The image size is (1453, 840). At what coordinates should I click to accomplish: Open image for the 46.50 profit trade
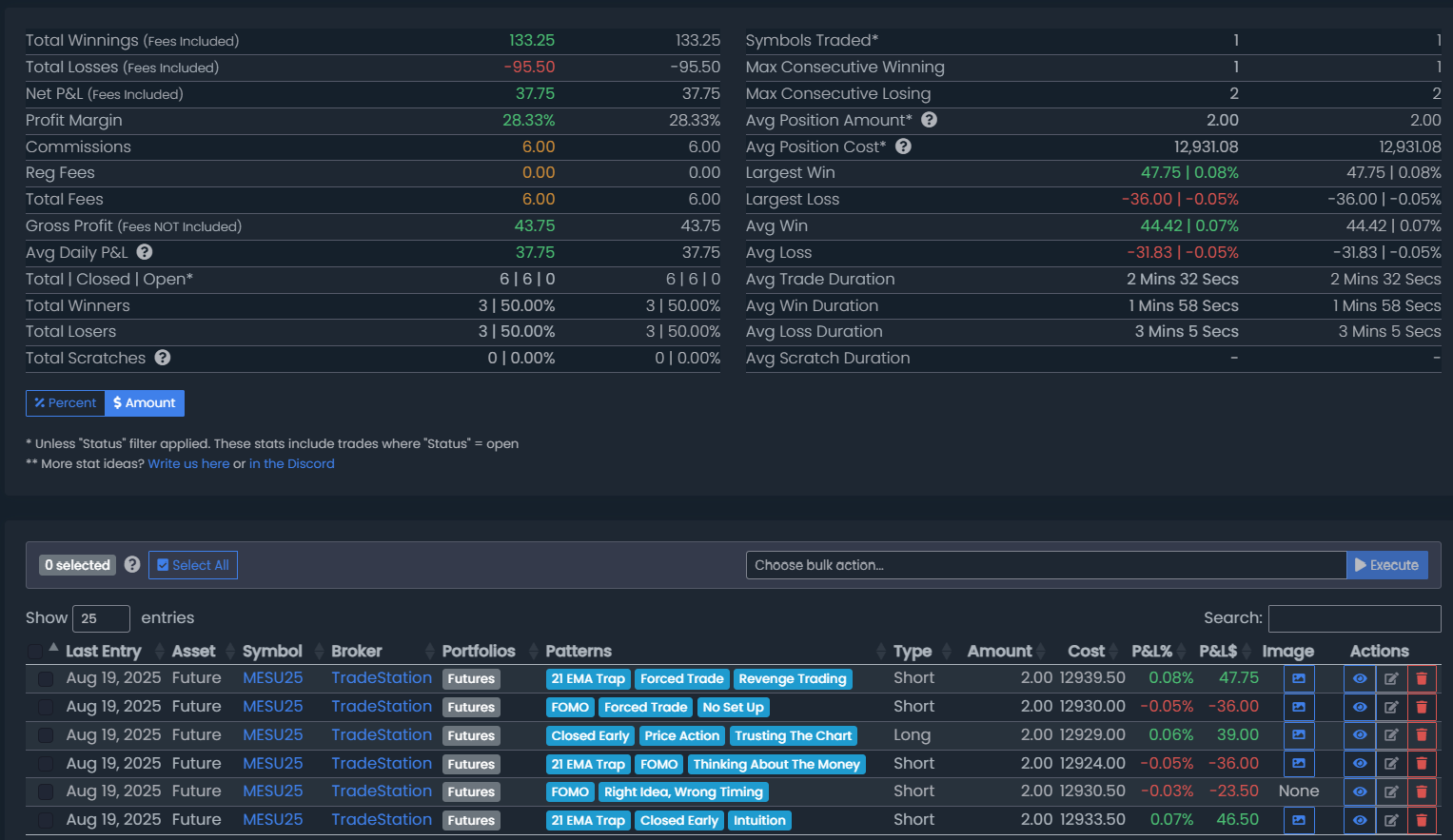(1299, 820)
